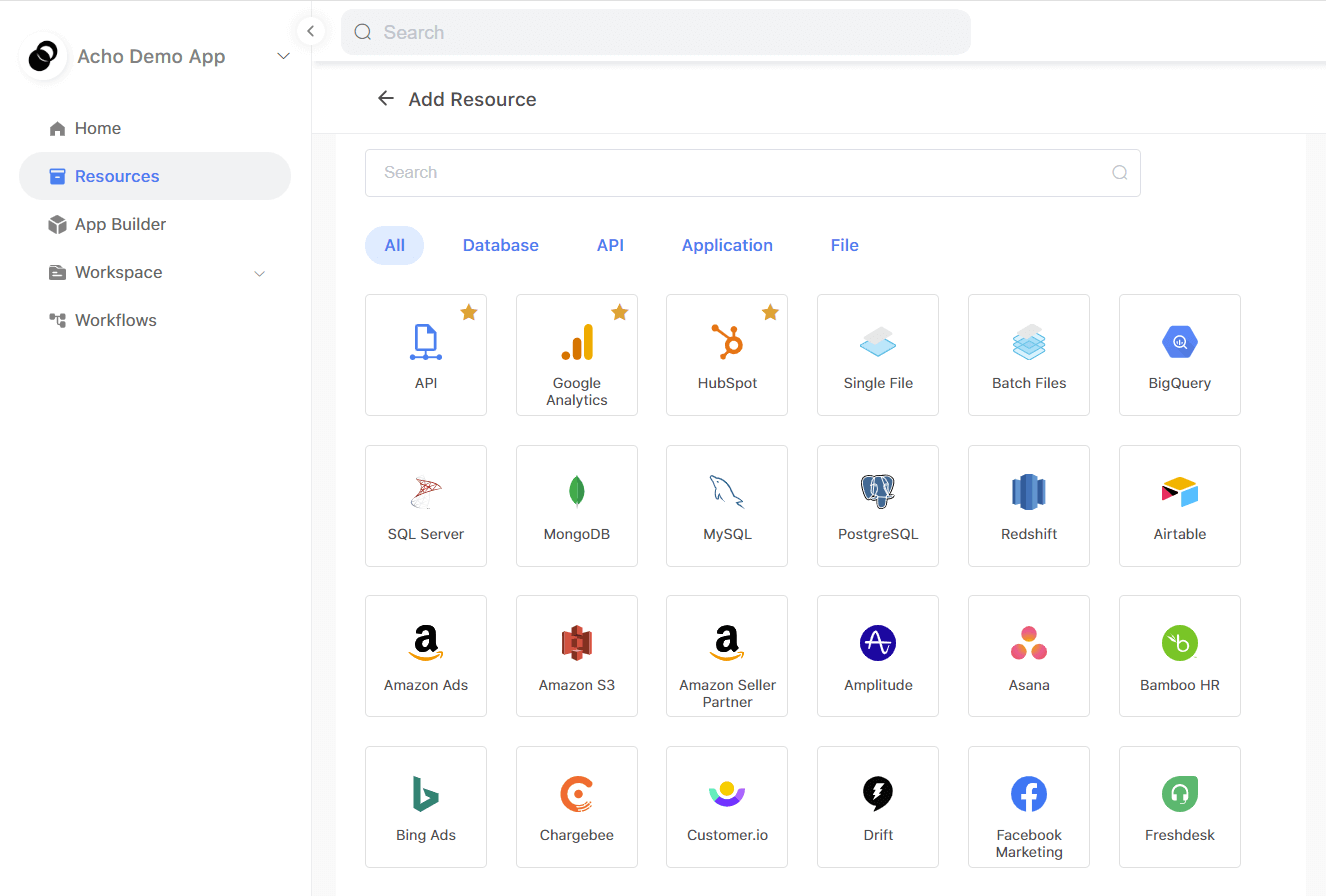Toggle the star on HubSpot card
Image resolution: width=1326 pixels, height=896 pixels.
[770, 312]
